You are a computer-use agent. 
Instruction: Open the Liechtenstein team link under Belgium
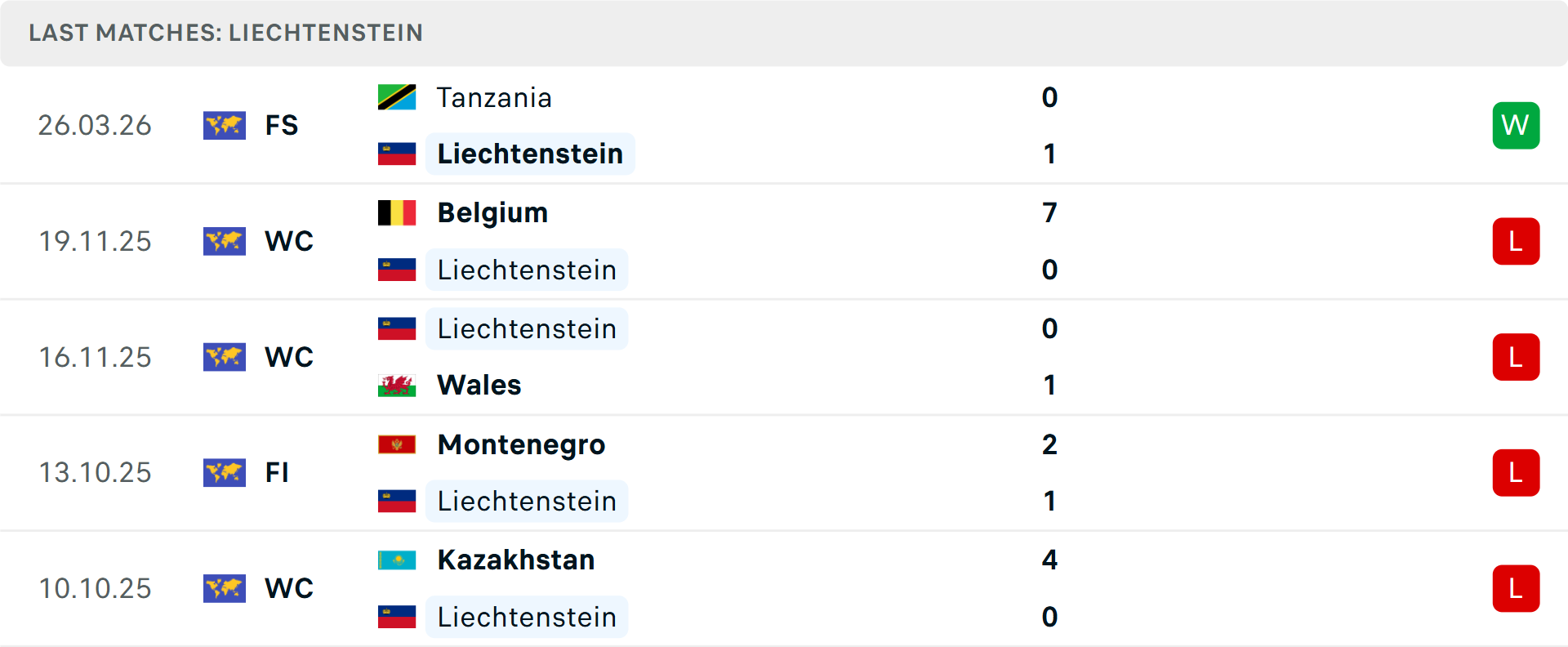[527, 270]
